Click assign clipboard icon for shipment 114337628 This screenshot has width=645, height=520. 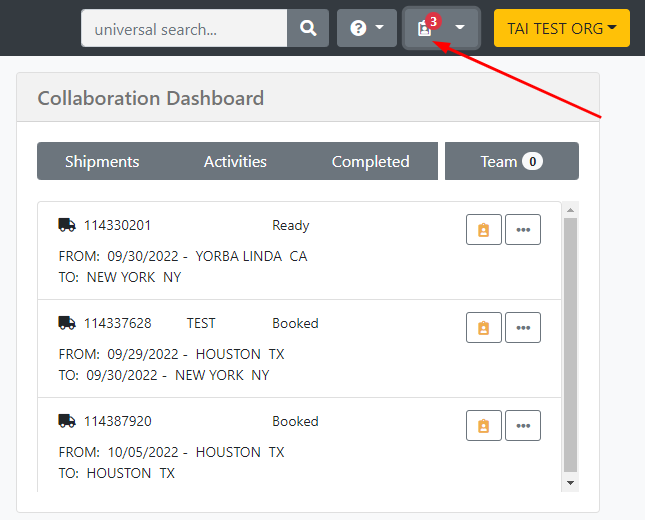click(x=484, y=327)
